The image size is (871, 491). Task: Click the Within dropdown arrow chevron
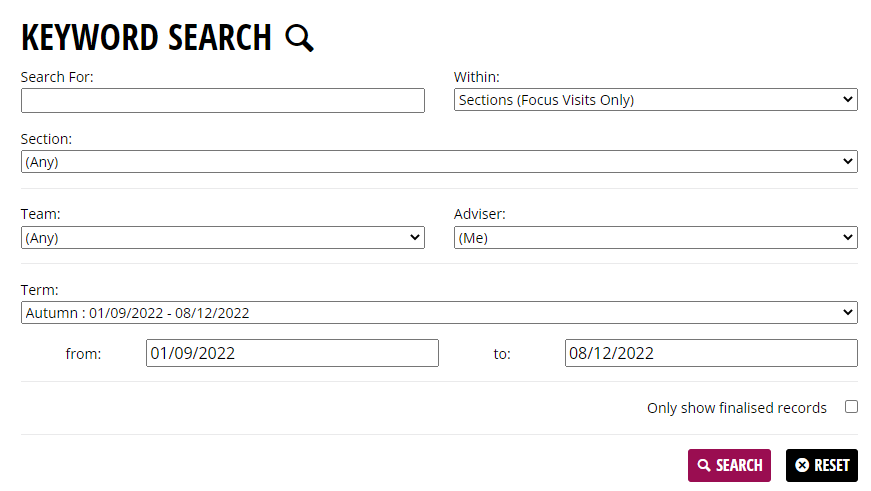(x=848, y=100)
